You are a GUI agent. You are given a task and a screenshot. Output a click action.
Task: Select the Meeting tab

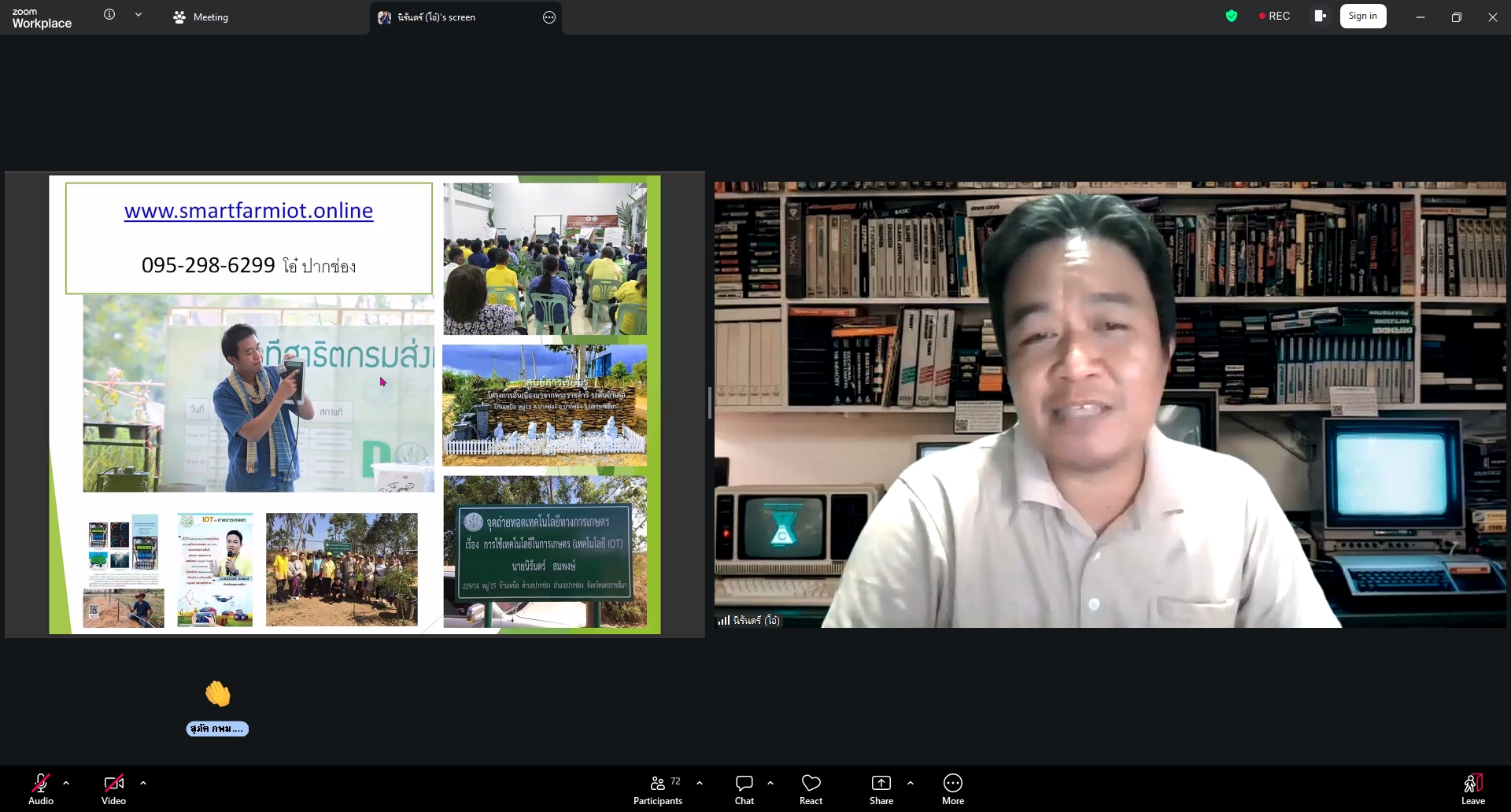pyautogui.click(x=201, y=17)
